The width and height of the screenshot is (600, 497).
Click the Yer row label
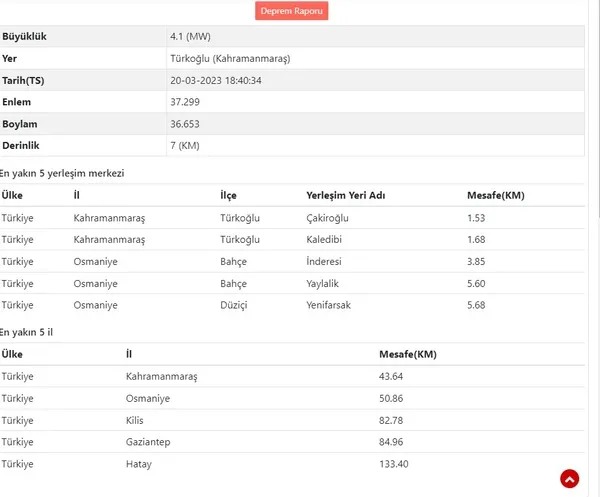click(x=9, y=59)
